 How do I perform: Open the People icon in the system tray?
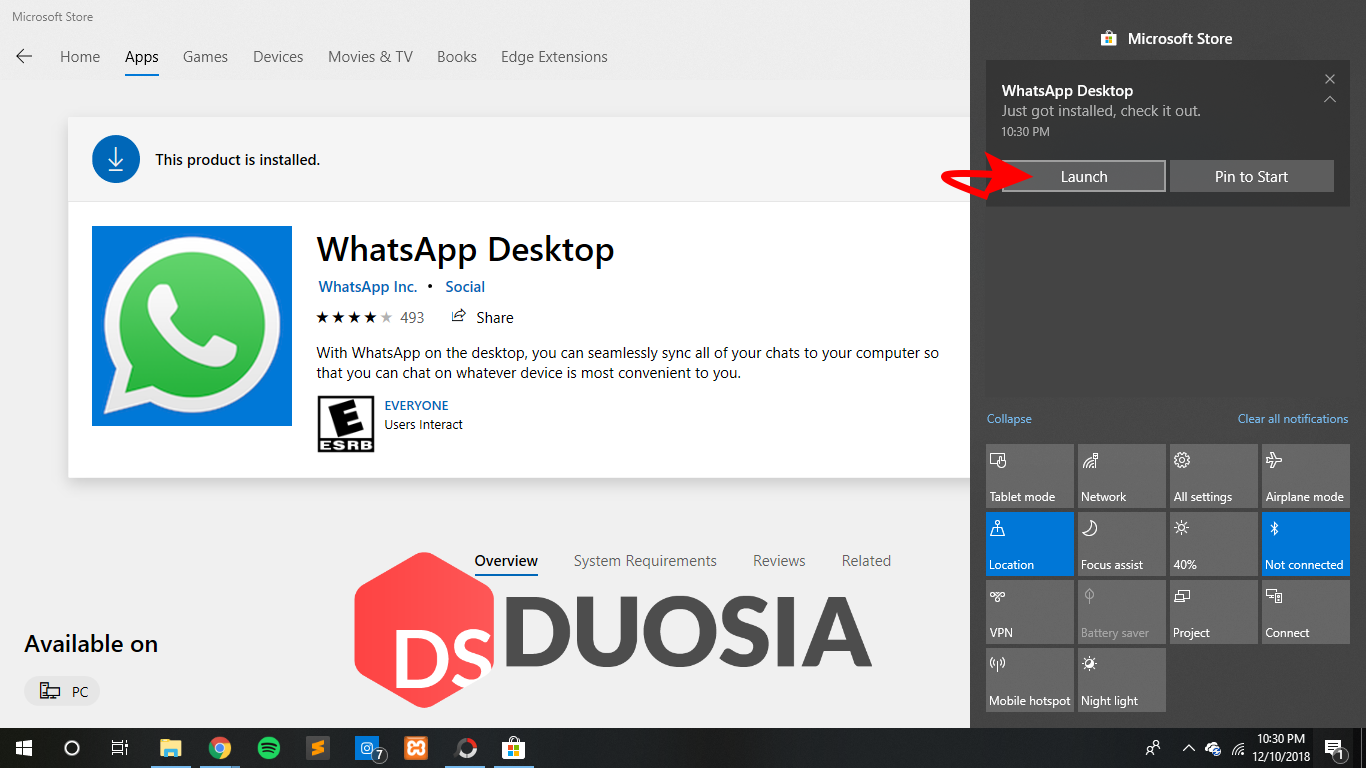point(1153,748)
